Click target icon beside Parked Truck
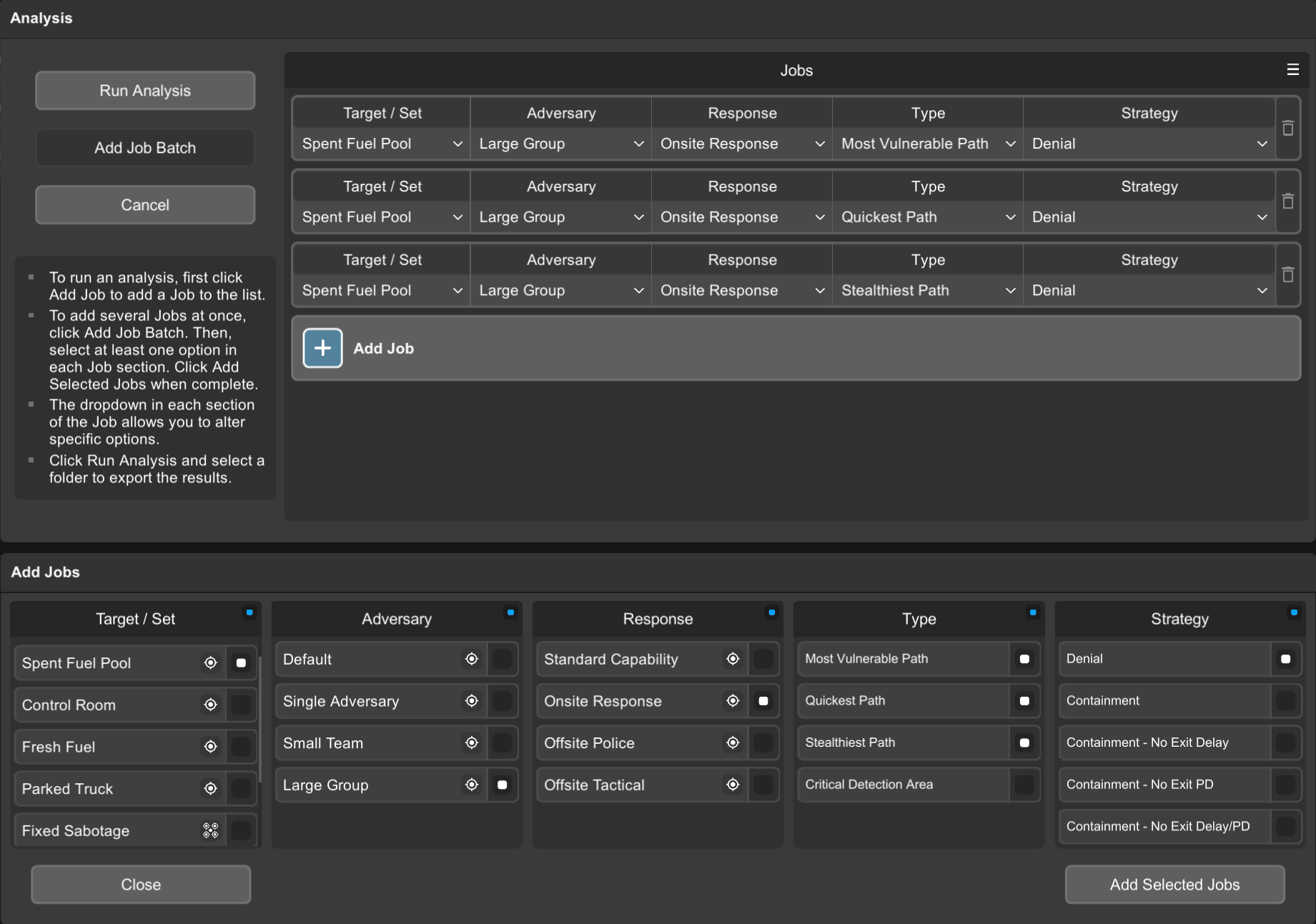 coord(210,788)
